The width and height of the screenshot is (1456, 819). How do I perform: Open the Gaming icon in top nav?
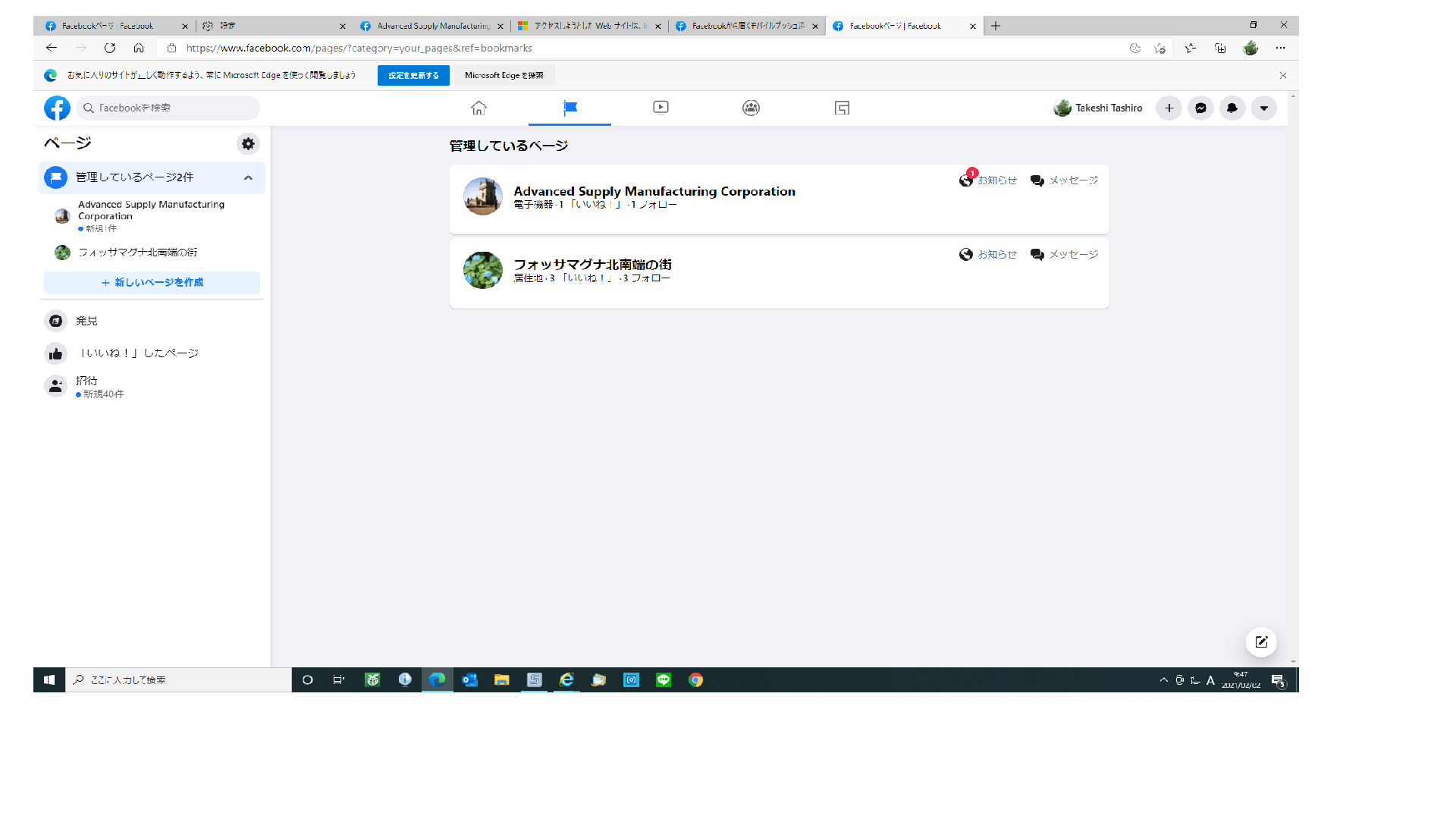click(842, 108)
